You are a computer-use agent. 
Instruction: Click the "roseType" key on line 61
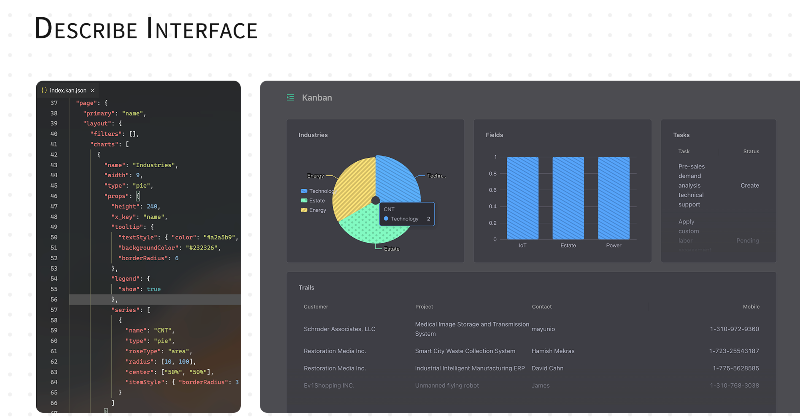(x=144, y=351)
